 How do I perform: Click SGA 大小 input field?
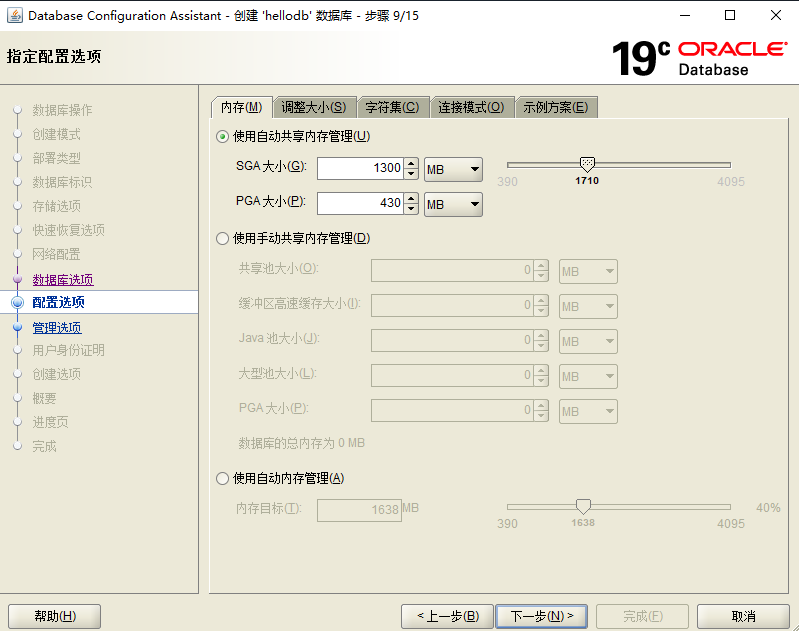point(361,168)
